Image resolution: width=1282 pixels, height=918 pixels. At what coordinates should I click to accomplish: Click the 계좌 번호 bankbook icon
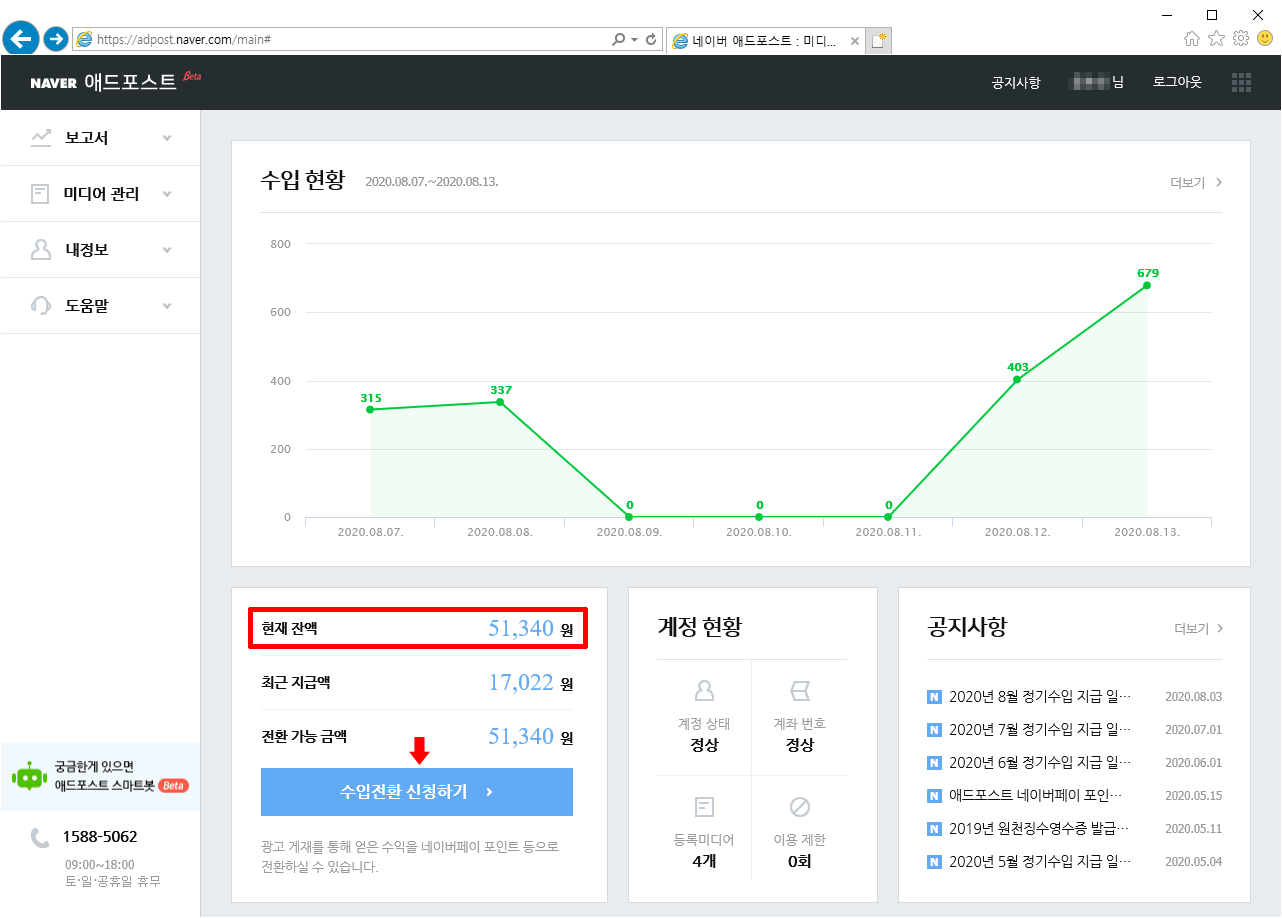[800, 691]
